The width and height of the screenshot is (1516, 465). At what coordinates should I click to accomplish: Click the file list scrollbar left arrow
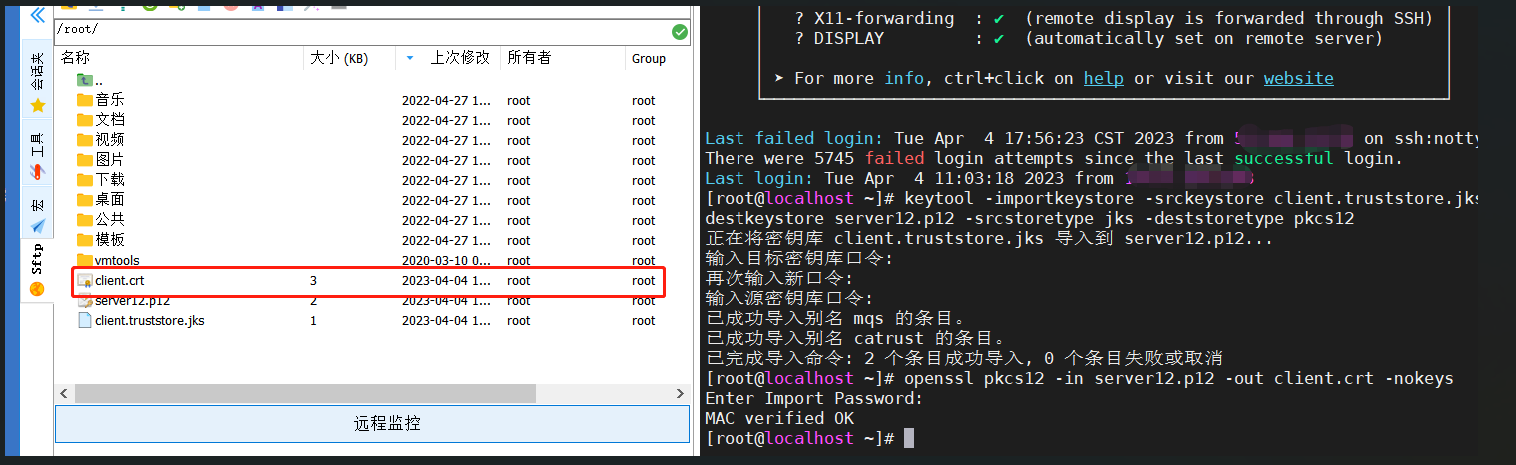tap(64, 393)
